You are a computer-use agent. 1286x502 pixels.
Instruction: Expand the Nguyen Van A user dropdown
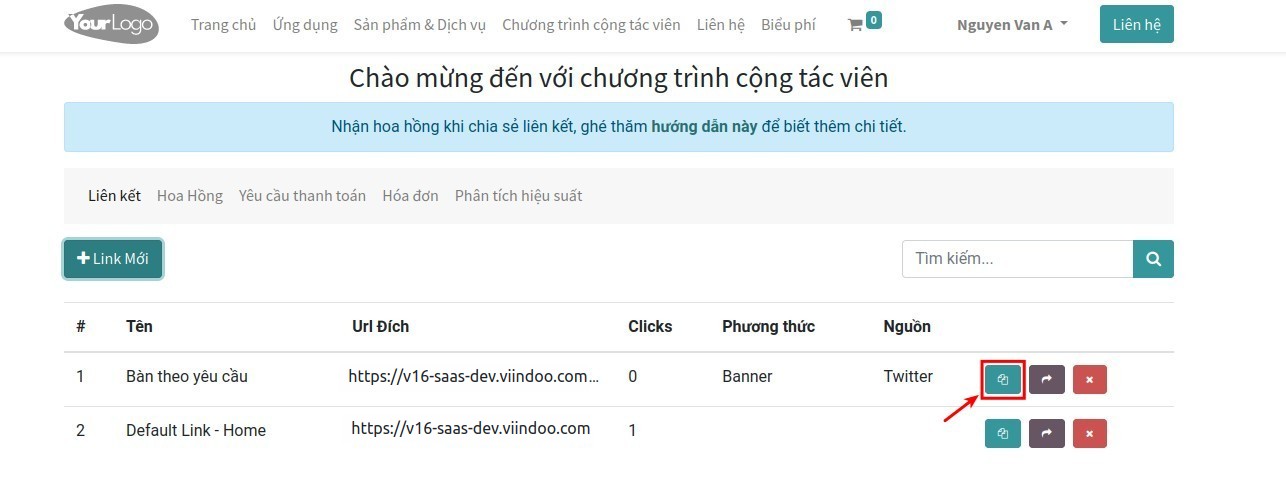1012,25
